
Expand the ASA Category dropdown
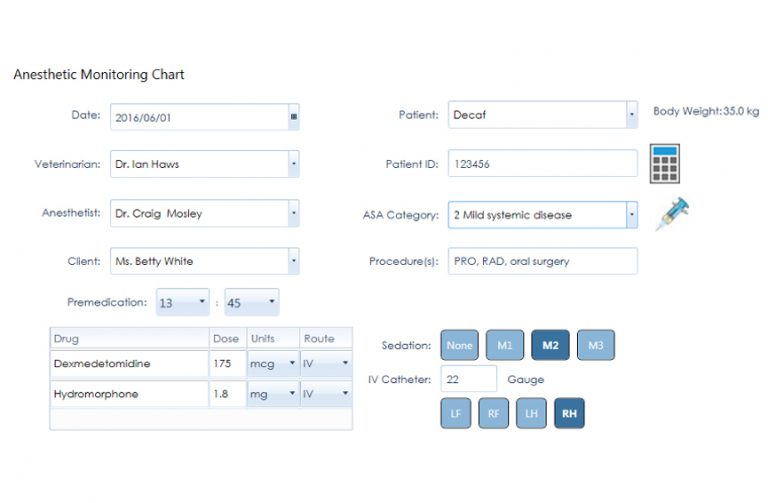(x=631, y=214)
